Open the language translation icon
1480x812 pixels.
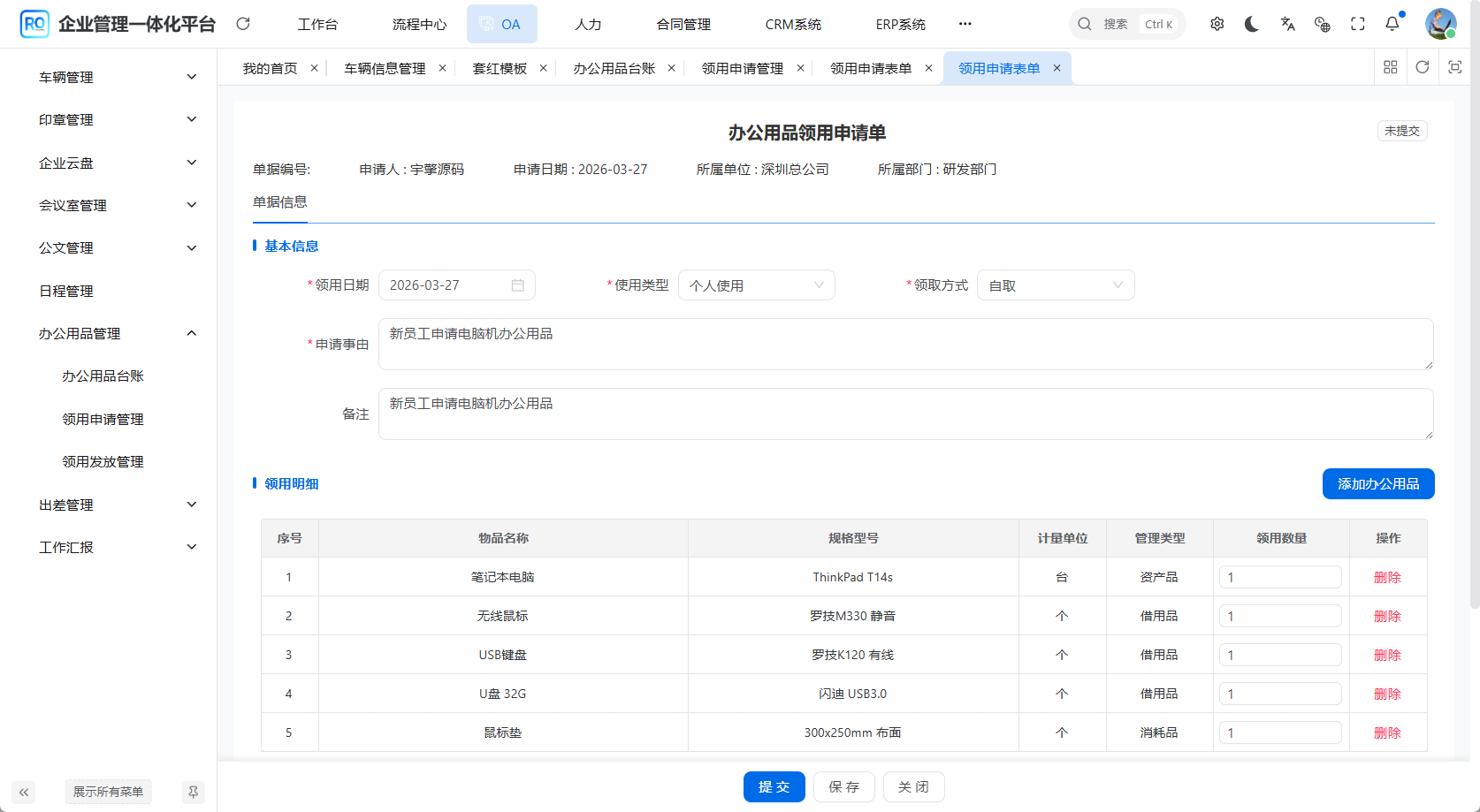(x=1287, y=24)
